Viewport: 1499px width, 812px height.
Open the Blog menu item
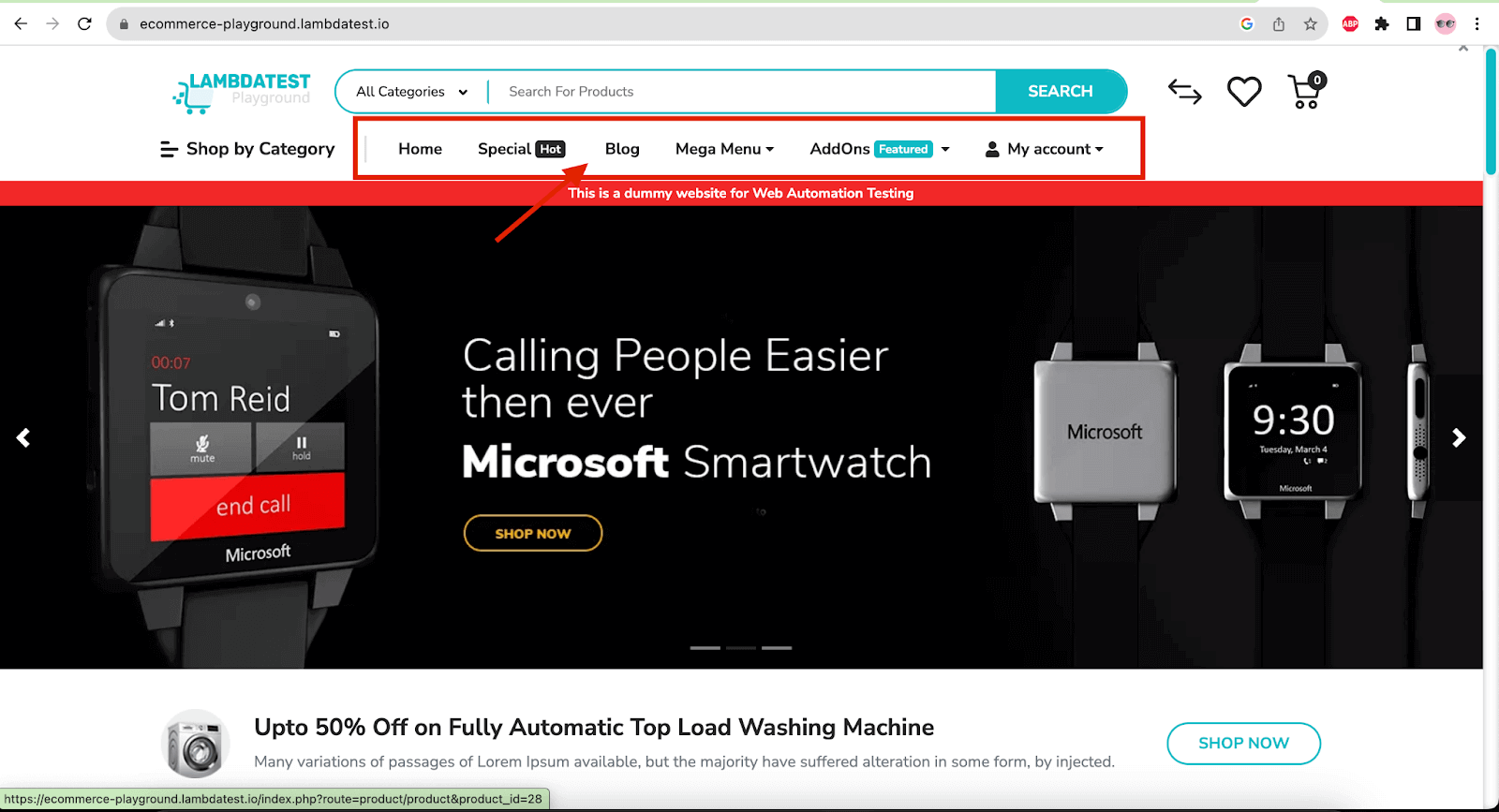tap(622, 149)
